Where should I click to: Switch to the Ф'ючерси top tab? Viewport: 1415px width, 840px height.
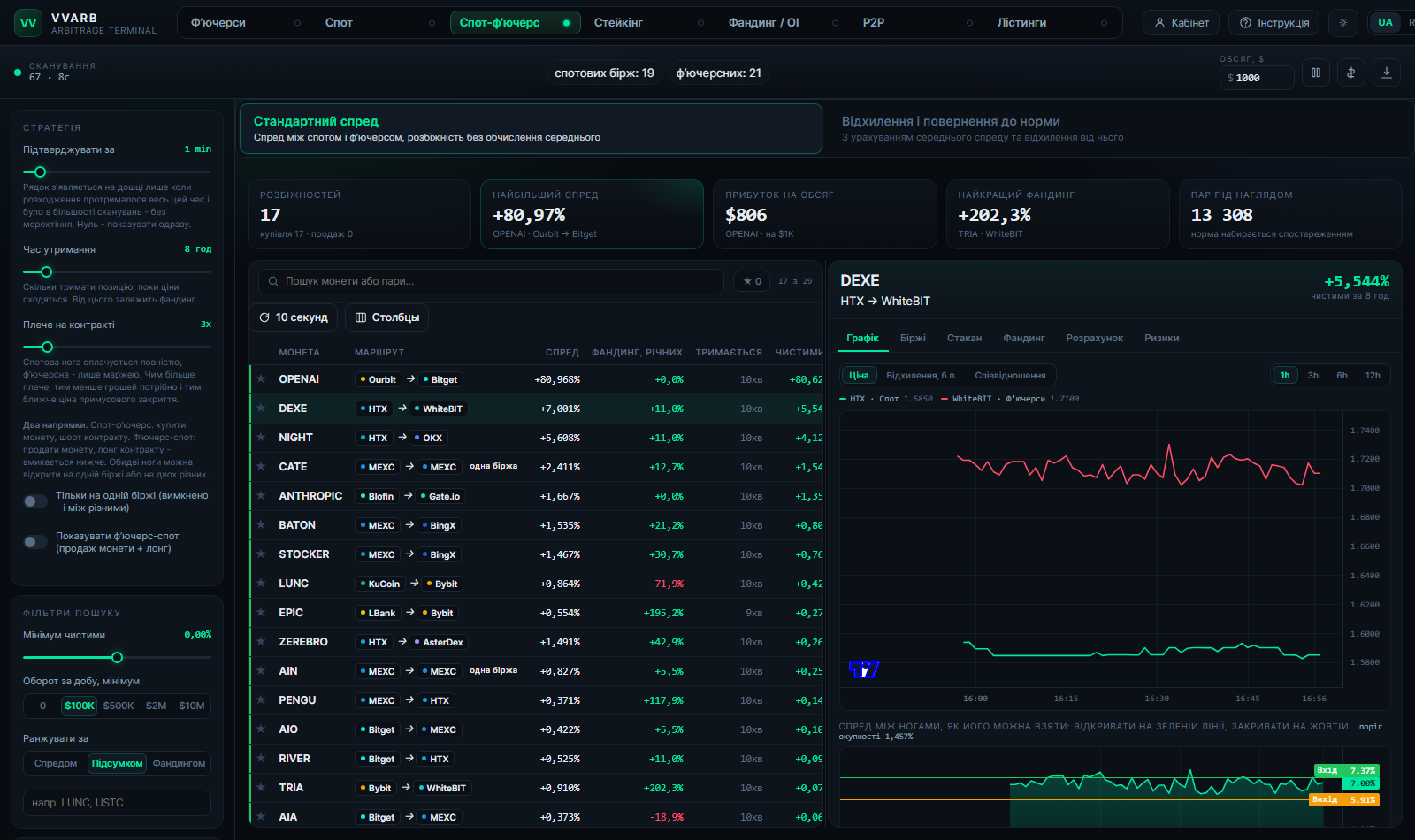[x=245, y=23]
